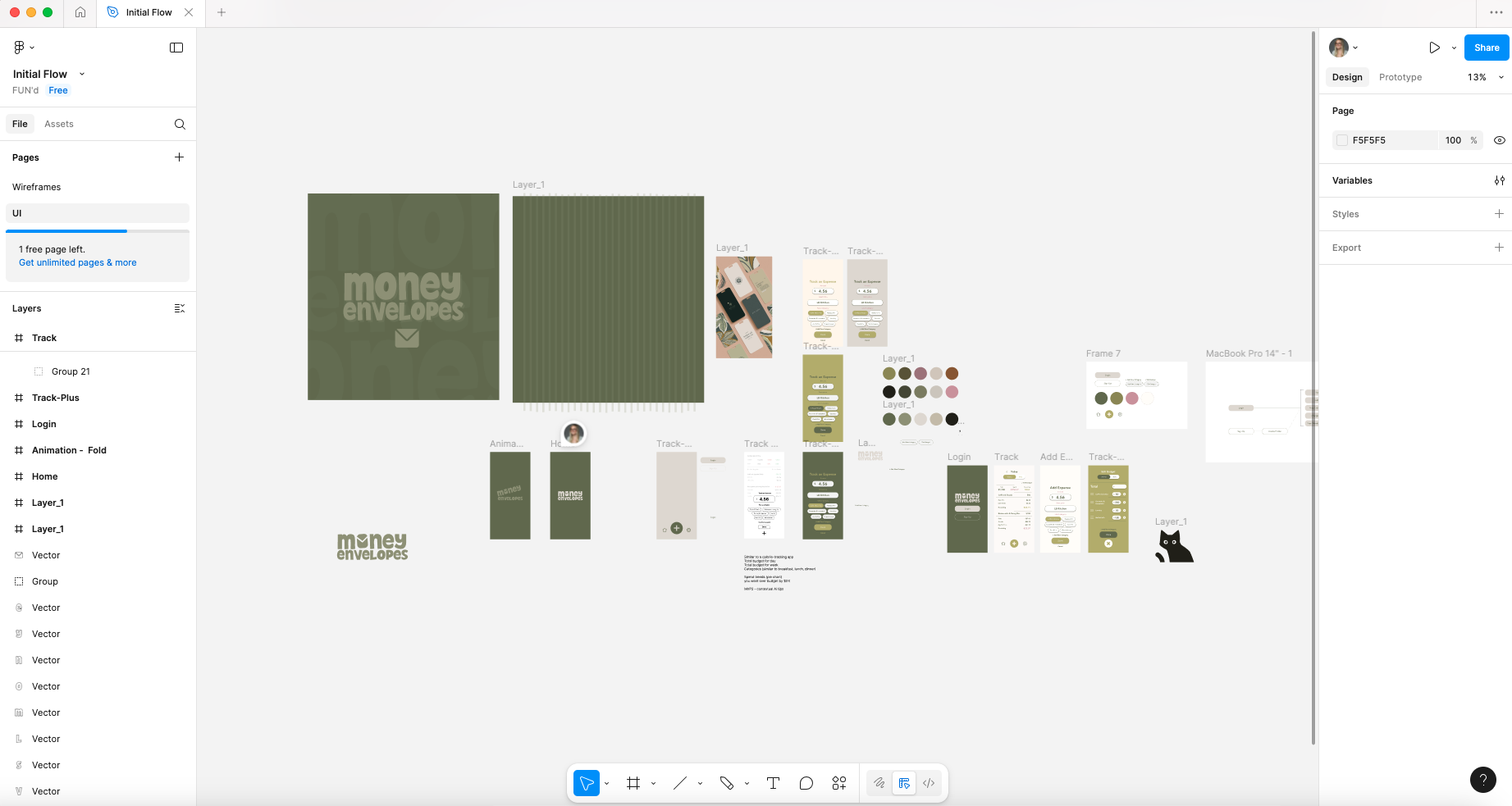The image size is (1512, 806).
Task: Select the Pen tool
Action: click(x=727, y=783)
